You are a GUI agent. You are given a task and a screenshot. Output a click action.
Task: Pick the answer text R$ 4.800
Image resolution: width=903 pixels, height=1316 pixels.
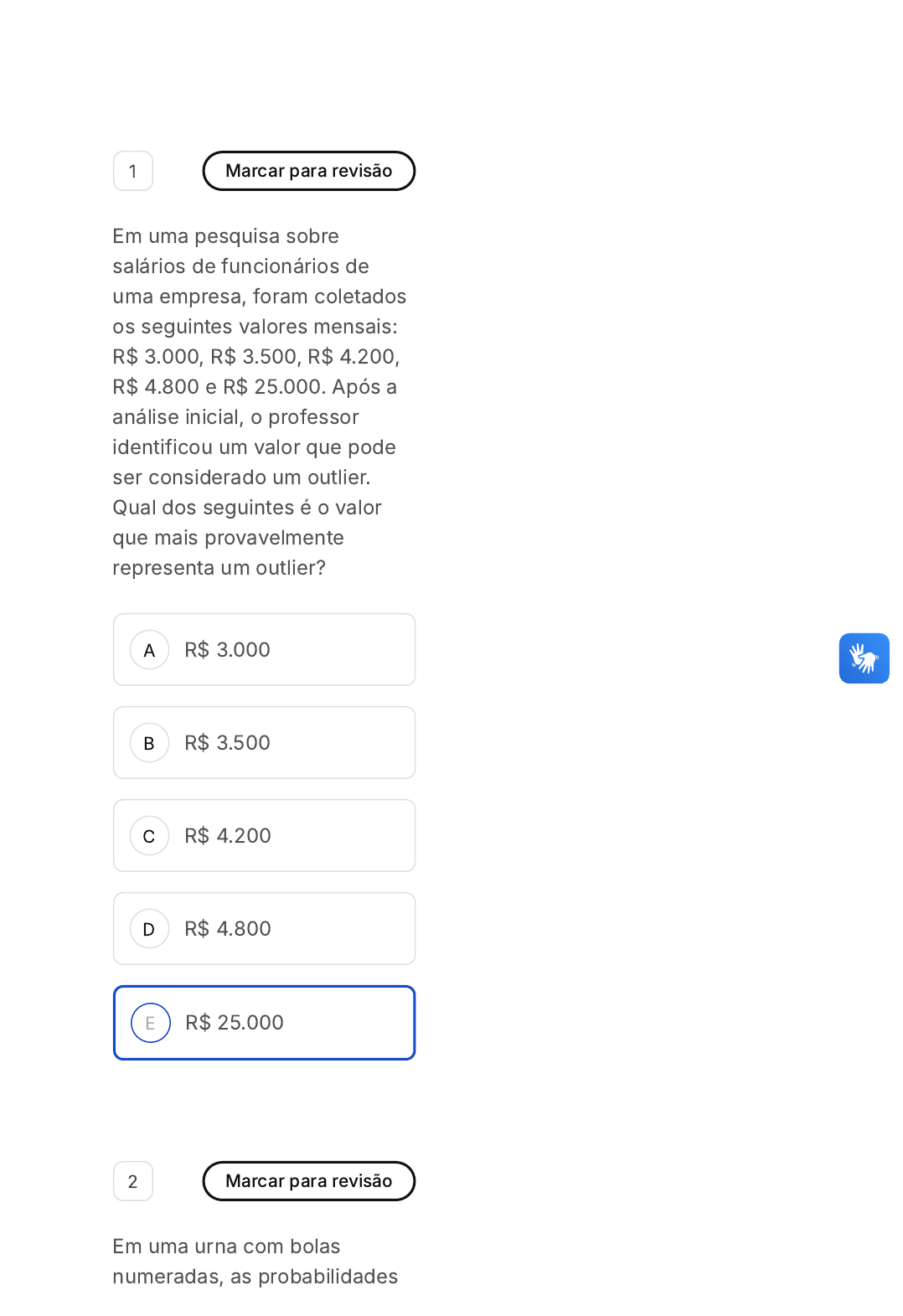click(x=228, y=929)
